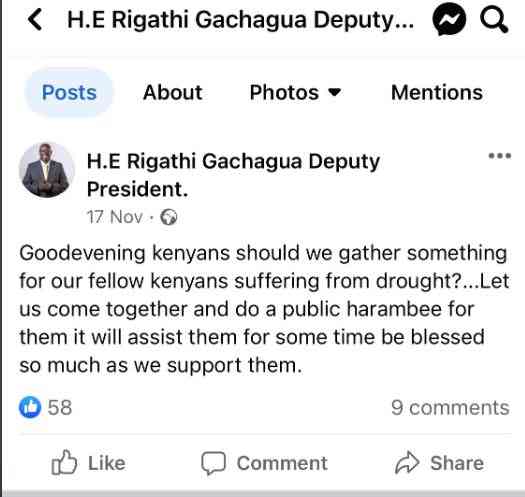Open Messenger chat icon
525x497 pixels.
click(449, 20)
